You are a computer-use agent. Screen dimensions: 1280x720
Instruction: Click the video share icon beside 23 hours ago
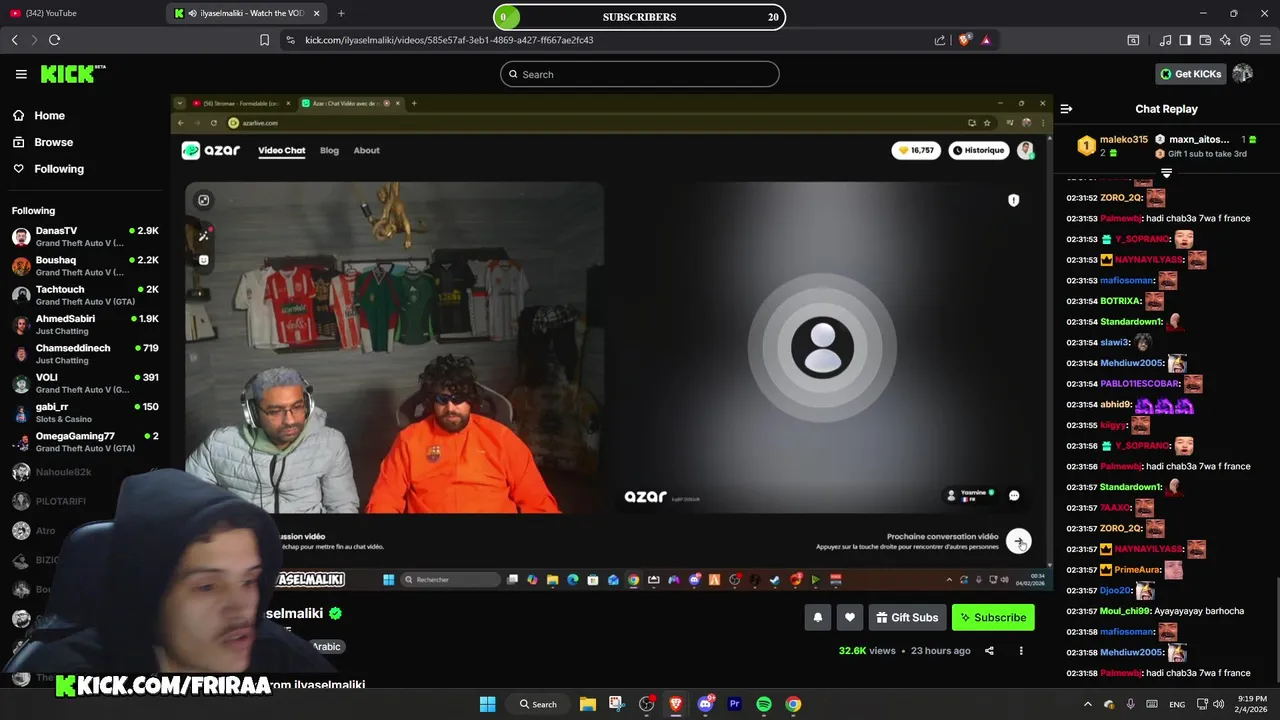click(x=989, y=651)
